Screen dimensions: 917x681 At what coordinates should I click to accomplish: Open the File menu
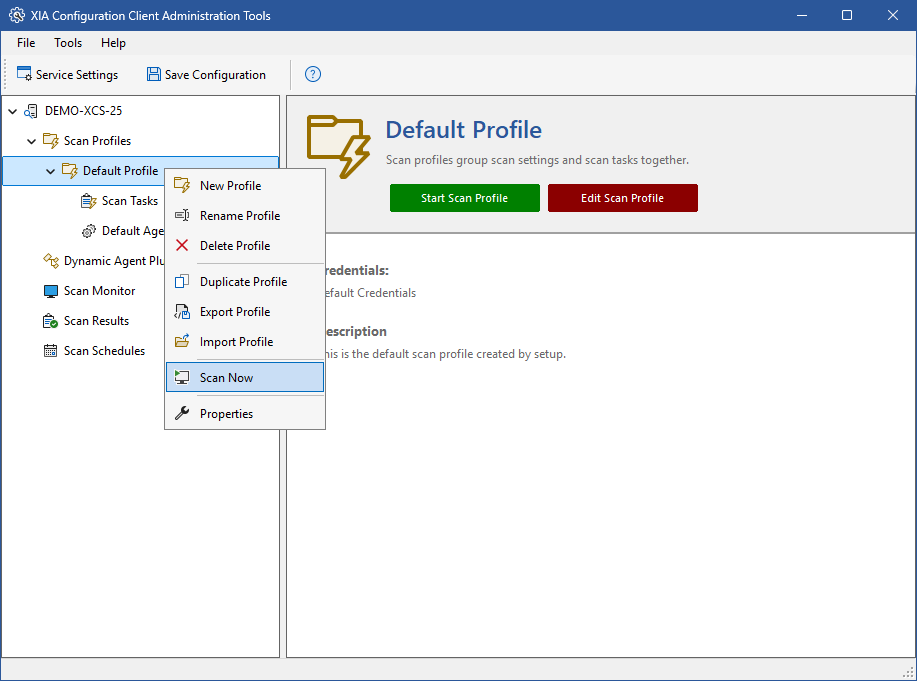pos(26,43)
